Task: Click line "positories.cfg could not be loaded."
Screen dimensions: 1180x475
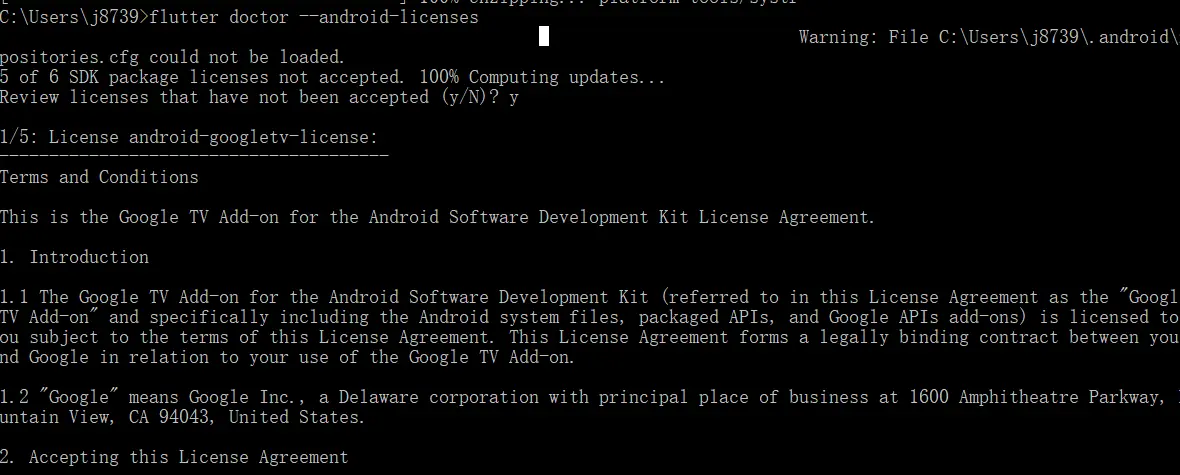Action: (x=172, y=57)
